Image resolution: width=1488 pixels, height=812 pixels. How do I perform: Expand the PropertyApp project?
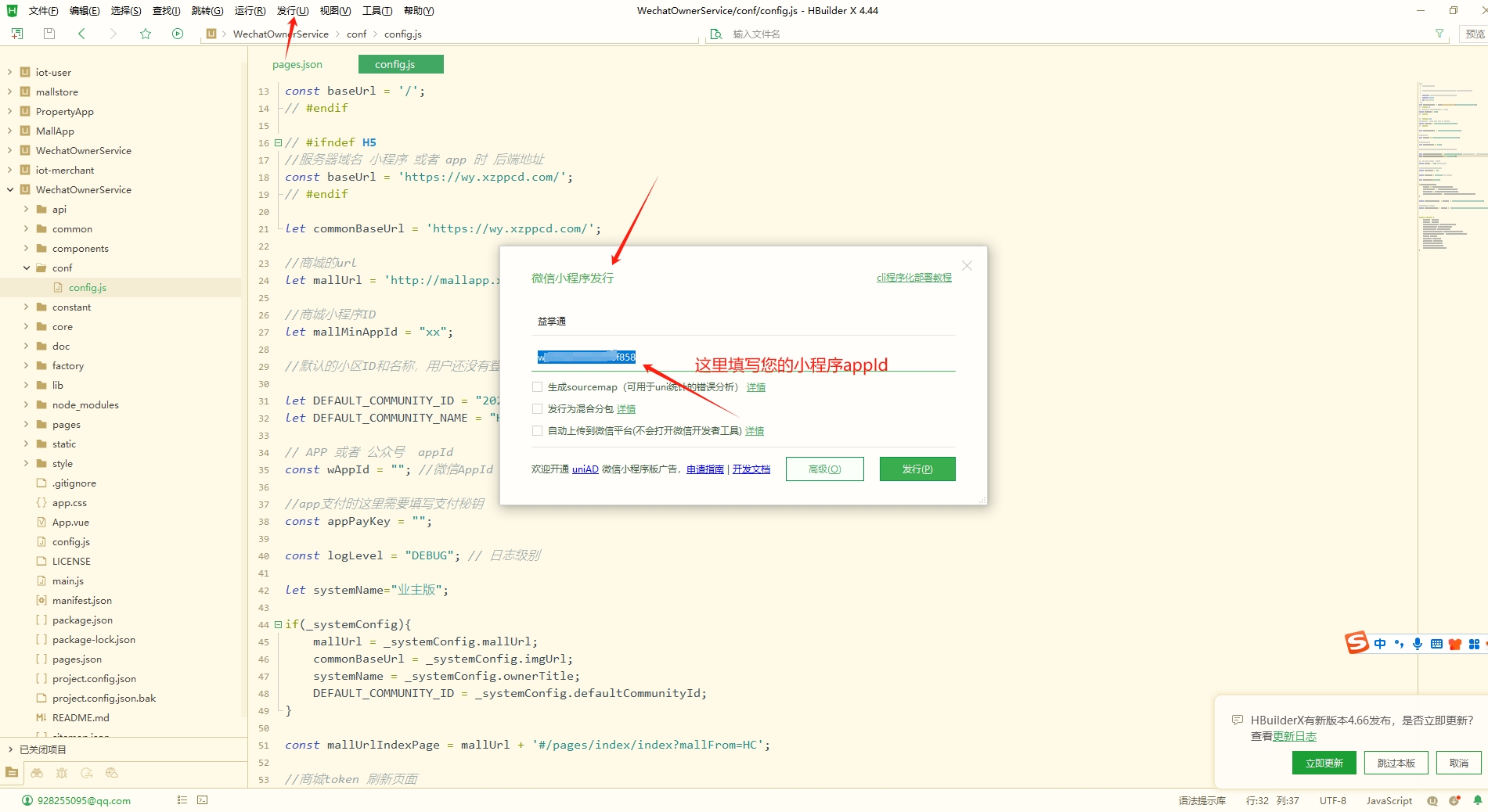9,111
